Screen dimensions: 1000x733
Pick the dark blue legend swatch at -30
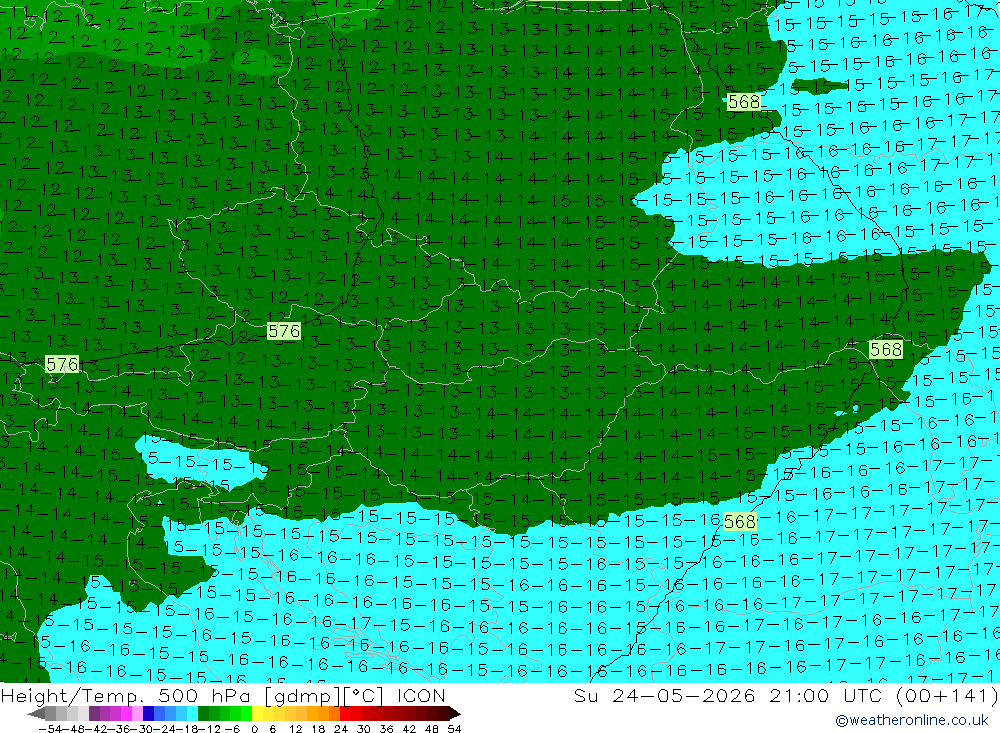pos(148,713)
